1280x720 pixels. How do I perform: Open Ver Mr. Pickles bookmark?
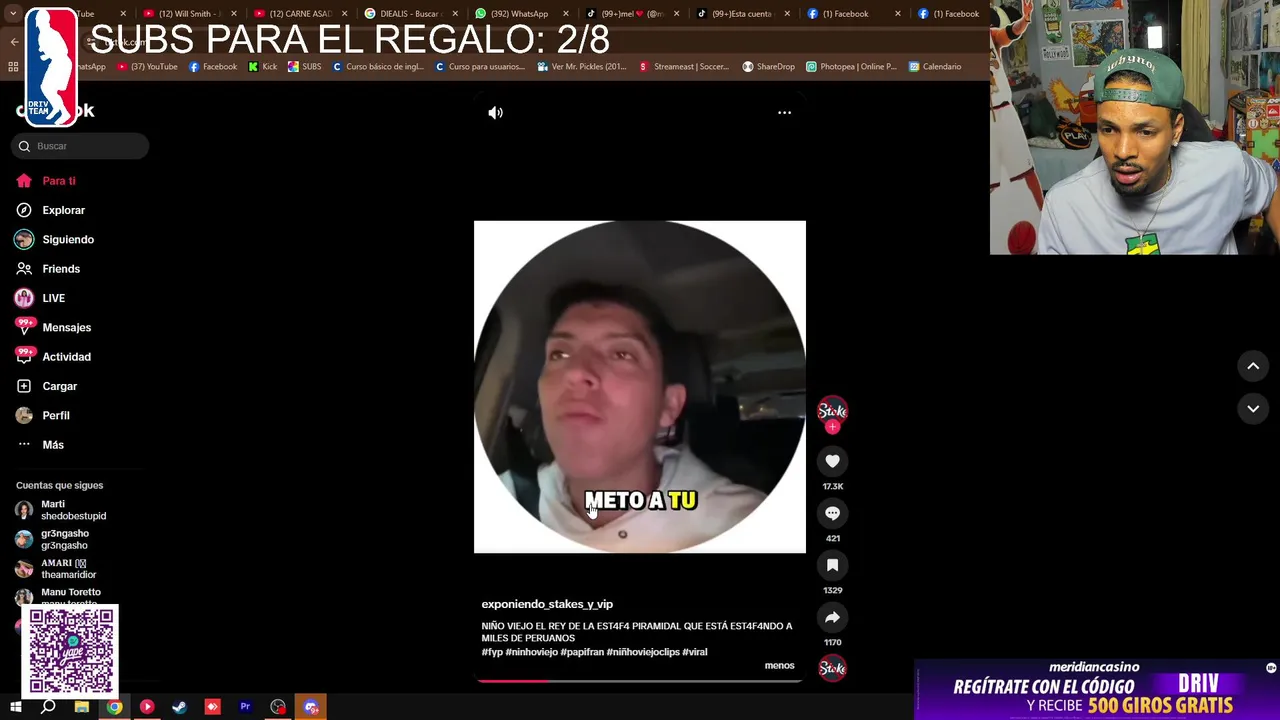point(582,67)
